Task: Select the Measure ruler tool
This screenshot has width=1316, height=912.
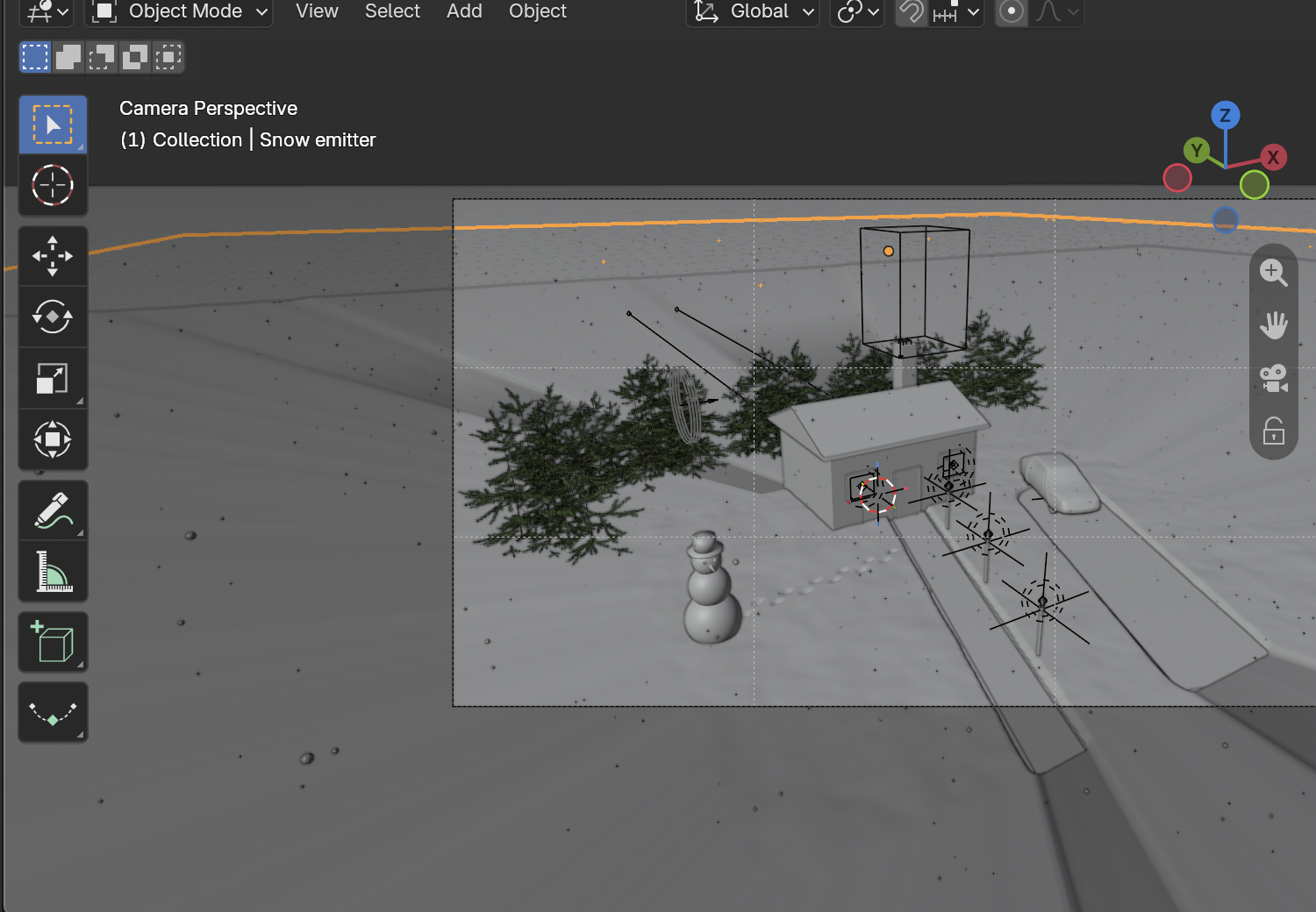Action: (53, 571)
